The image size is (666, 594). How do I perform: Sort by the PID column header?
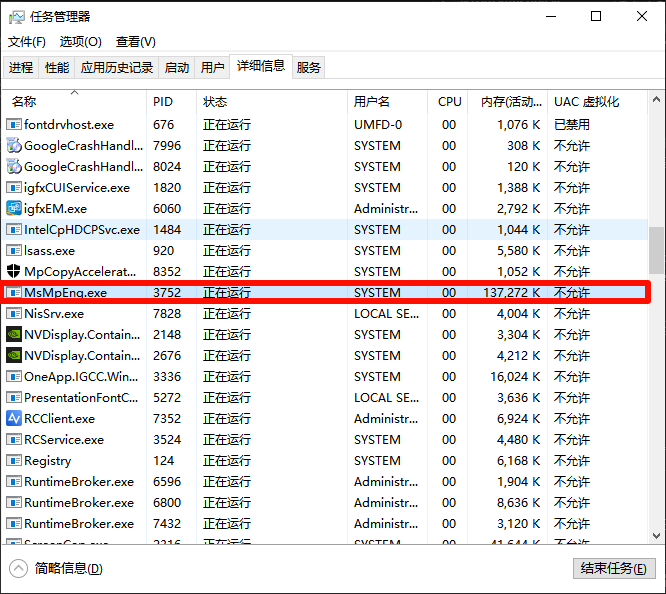point(172,102)
